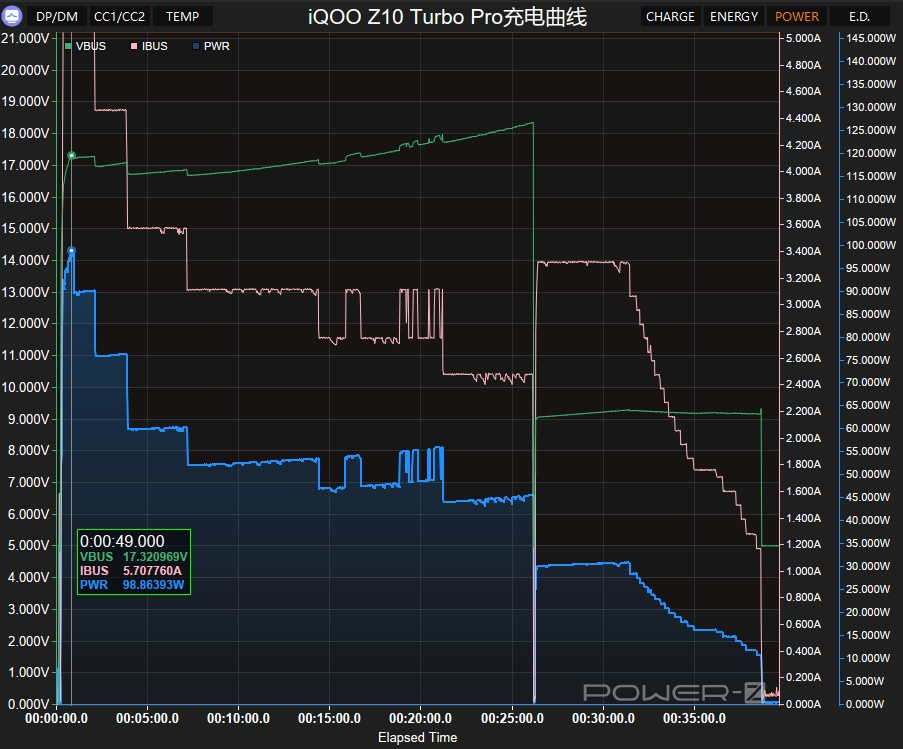Screen dimensions: 903x749
Task: Click the VBUS 17.320969V readout
Action: [134, 557]
